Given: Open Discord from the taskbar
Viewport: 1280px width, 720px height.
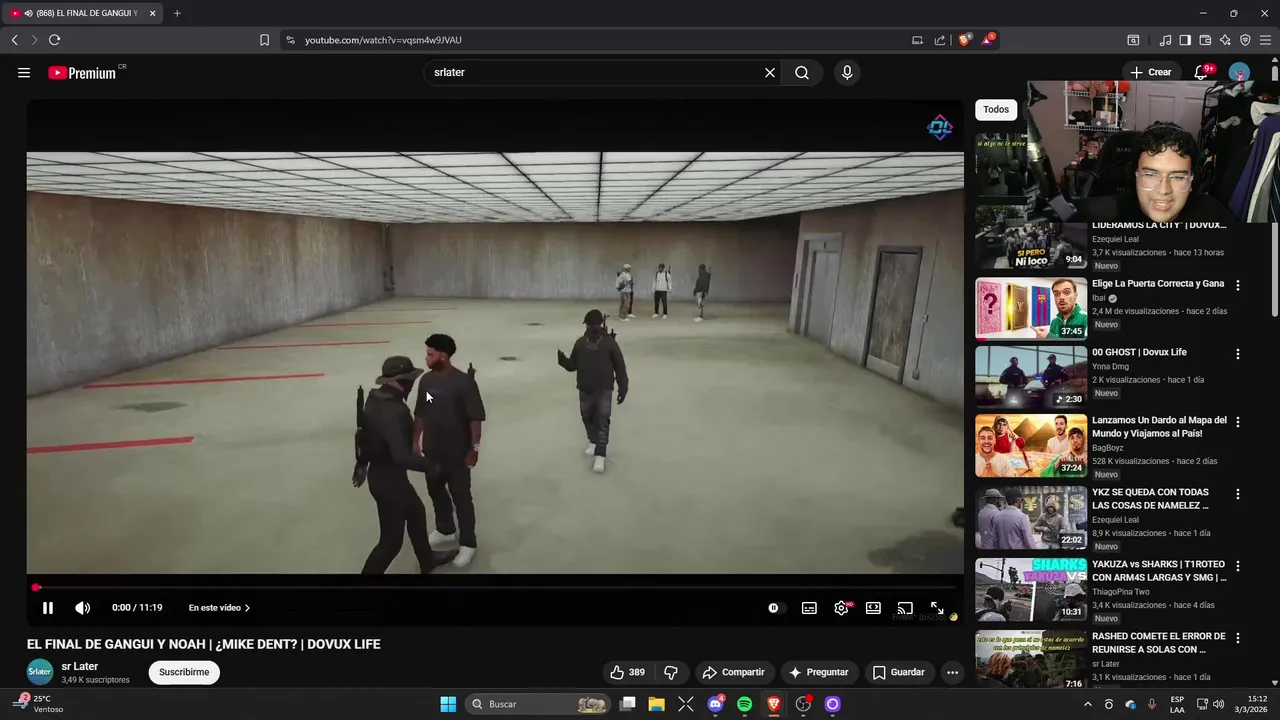Looking at the screenshot, I should (x=715, y=704).
